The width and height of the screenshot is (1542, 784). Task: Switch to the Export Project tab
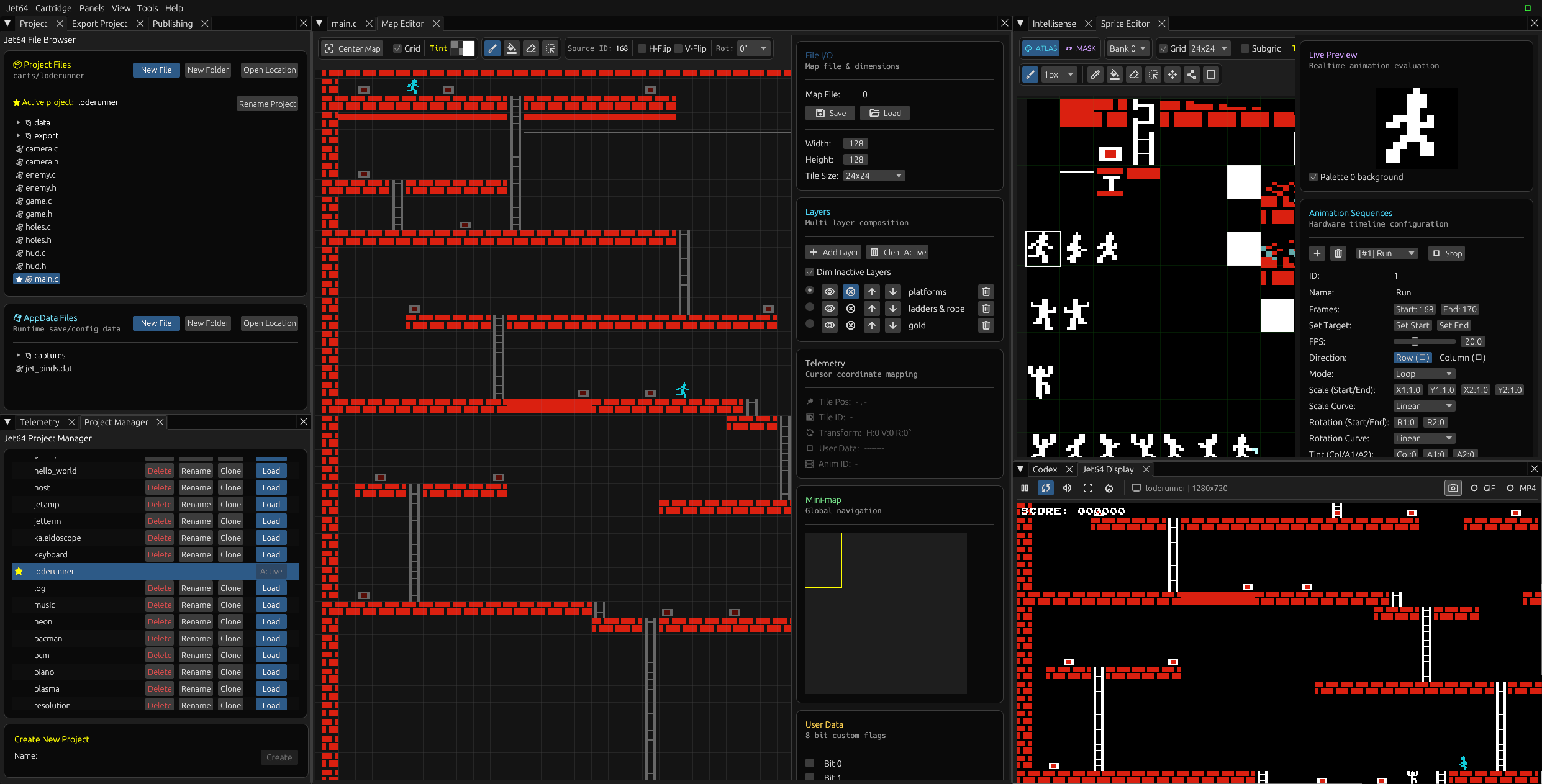[99, 24]
